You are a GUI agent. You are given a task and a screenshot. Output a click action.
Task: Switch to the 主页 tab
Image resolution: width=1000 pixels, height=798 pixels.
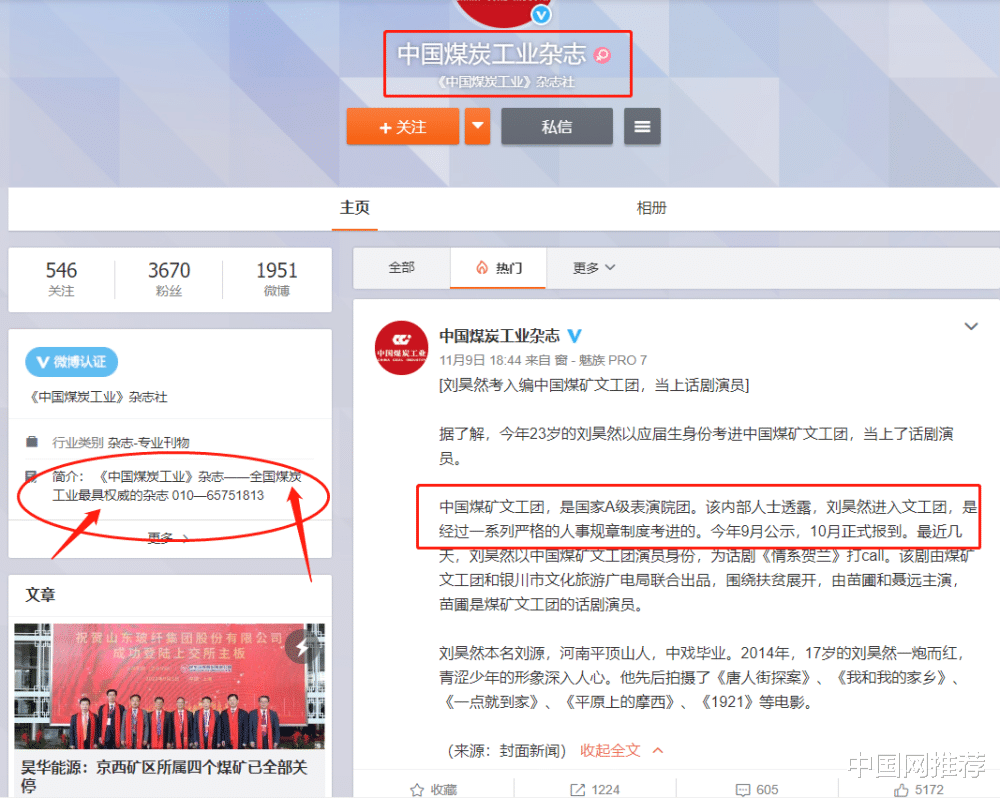click(x=355, y=207)
